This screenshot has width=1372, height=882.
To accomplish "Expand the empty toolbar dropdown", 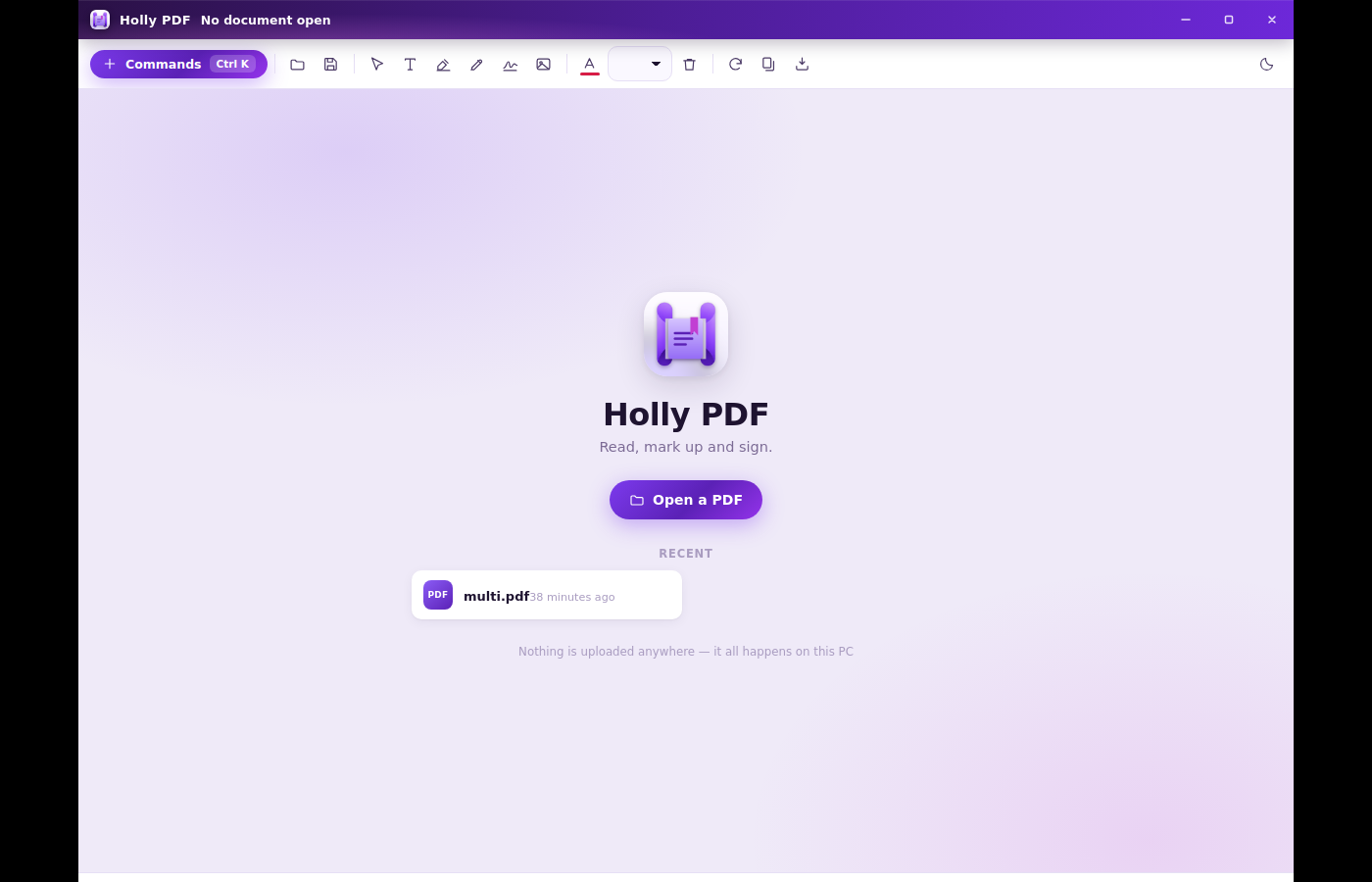I will point(640,64).
